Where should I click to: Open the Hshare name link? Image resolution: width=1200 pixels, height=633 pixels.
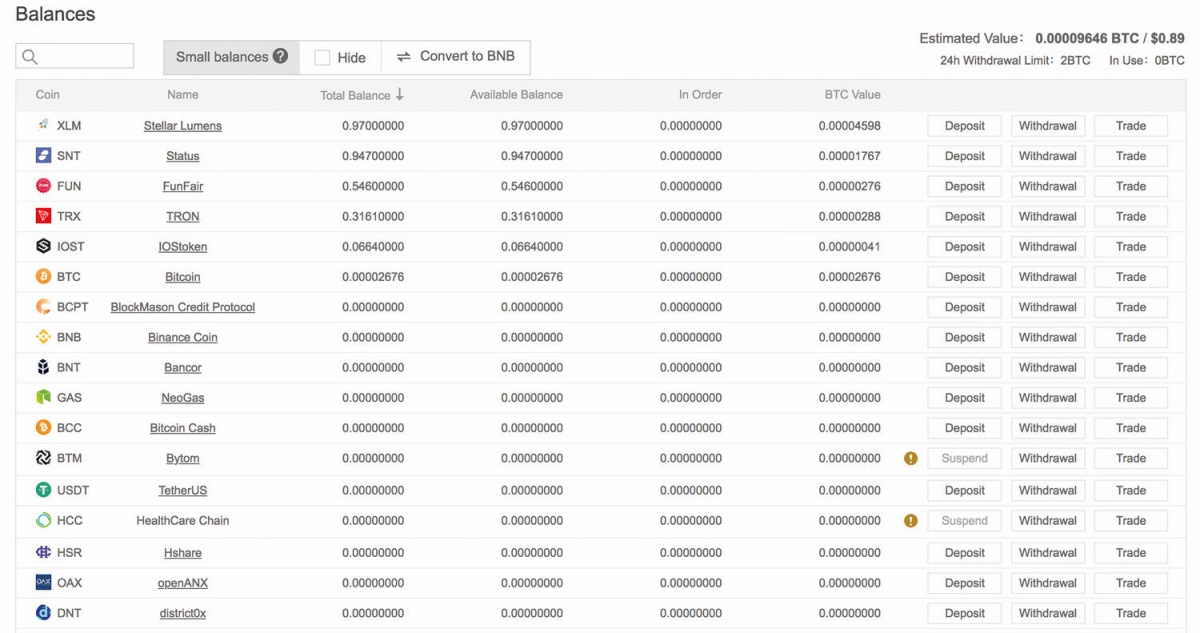tap(183, 553)
